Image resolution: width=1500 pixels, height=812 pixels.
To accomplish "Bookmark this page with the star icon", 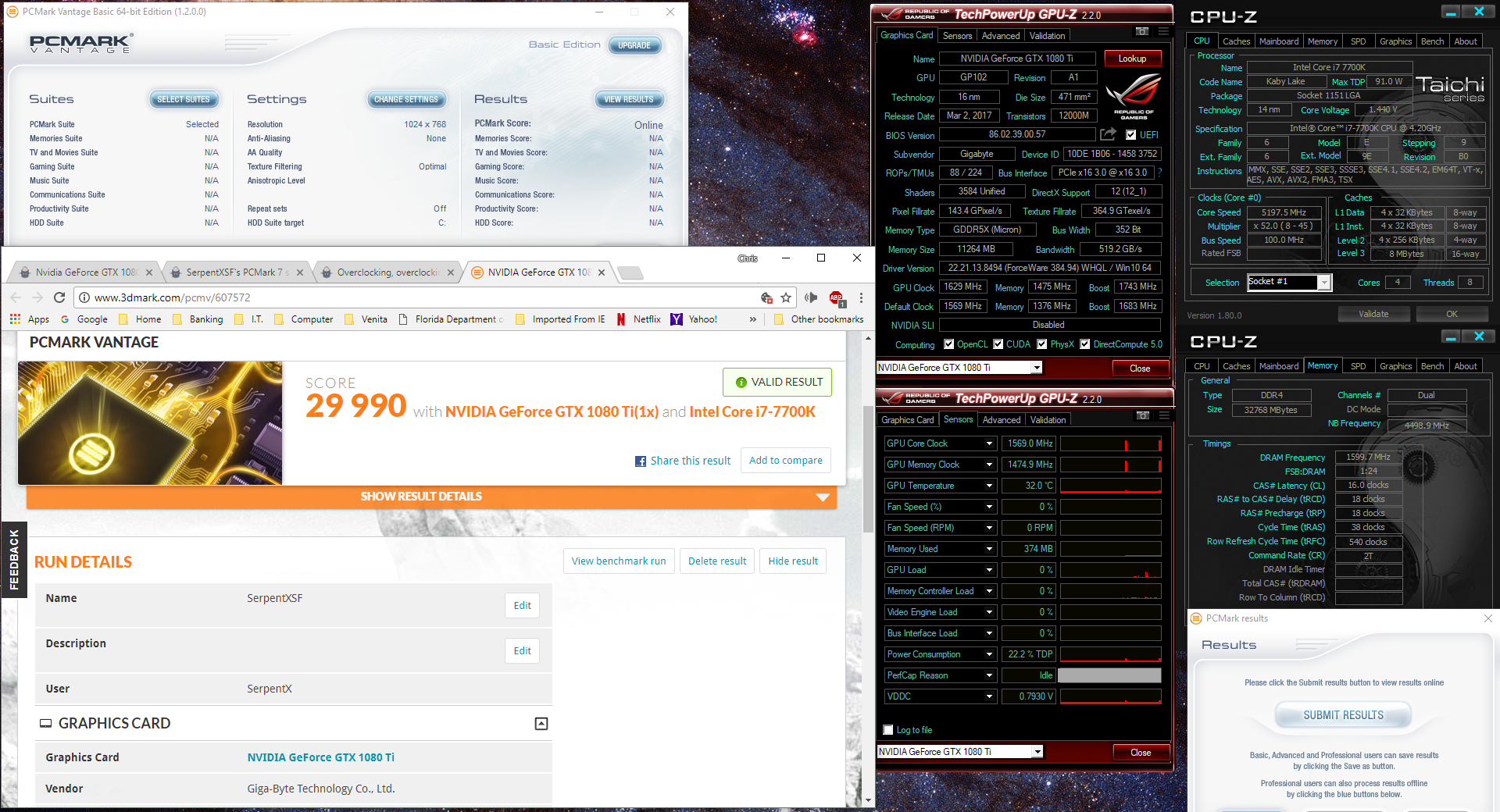I will tap(786, 297).
